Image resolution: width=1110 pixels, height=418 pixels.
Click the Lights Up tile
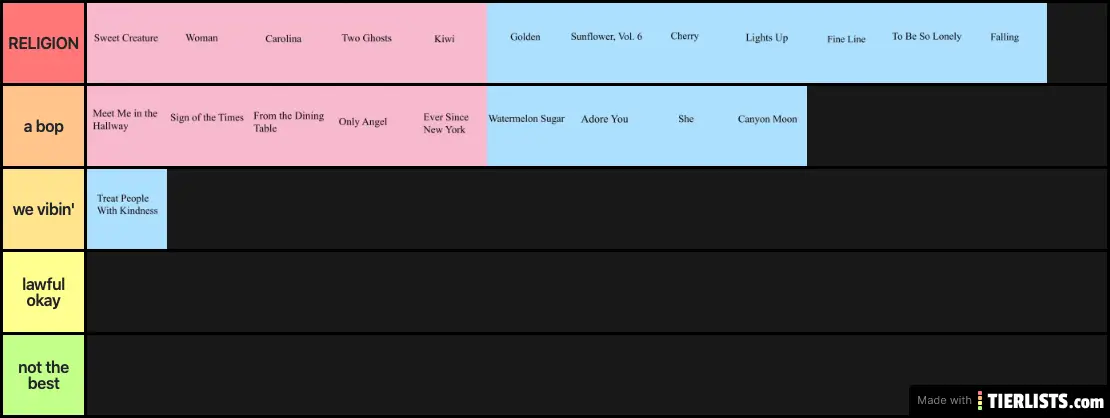pyautogui.click(x=767, y=42)
